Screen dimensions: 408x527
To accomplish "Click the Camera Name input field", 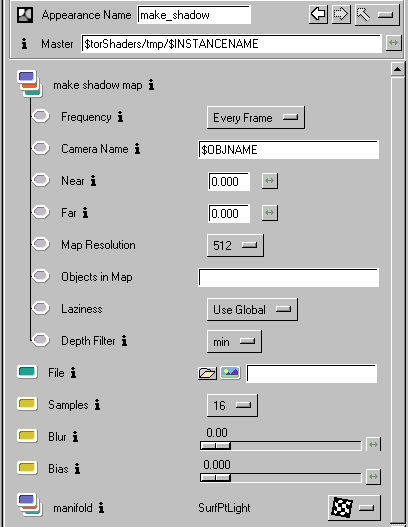I will (289, 150).
